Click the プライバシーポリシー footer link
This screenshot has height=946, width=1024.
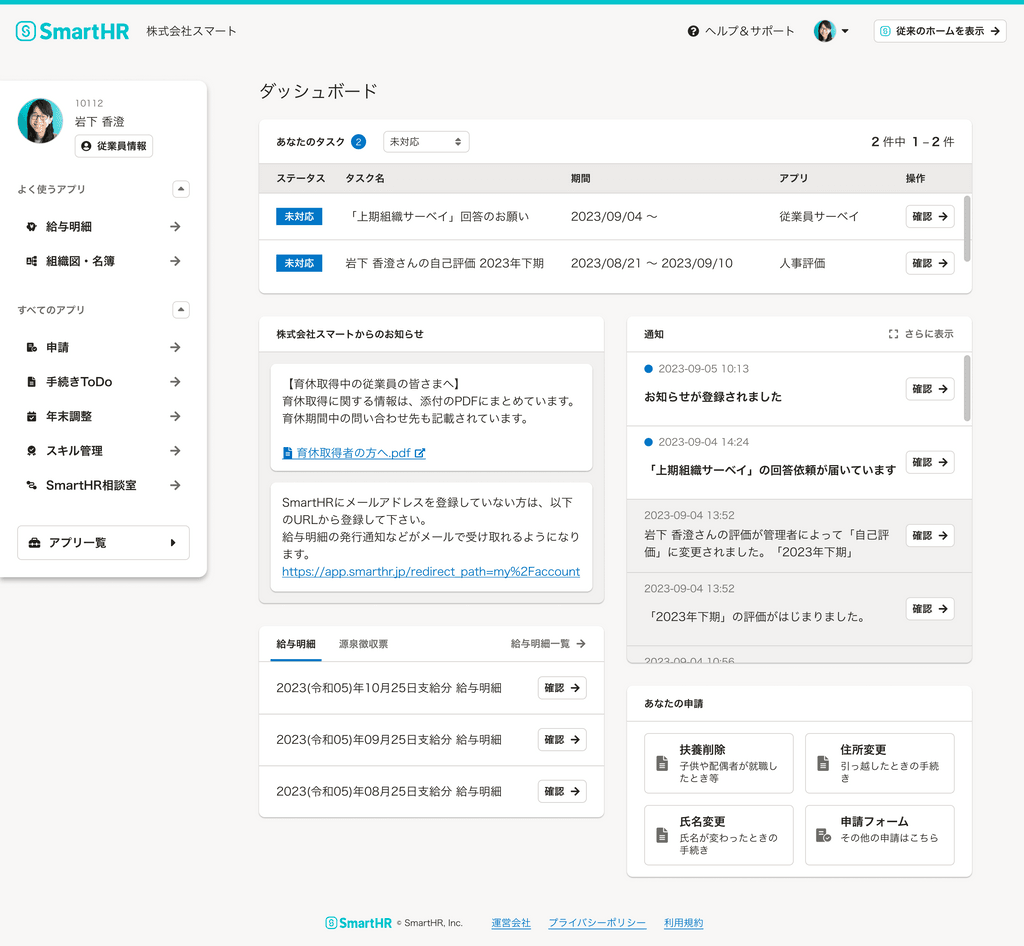coord(597,923)
